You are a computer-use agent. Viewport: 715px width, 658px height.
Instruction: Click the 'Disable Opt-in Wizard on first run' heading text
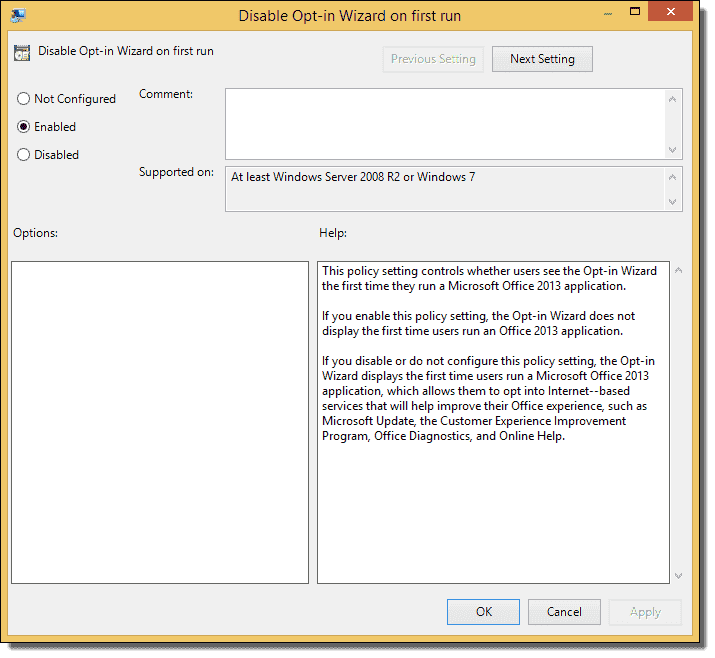126,51
